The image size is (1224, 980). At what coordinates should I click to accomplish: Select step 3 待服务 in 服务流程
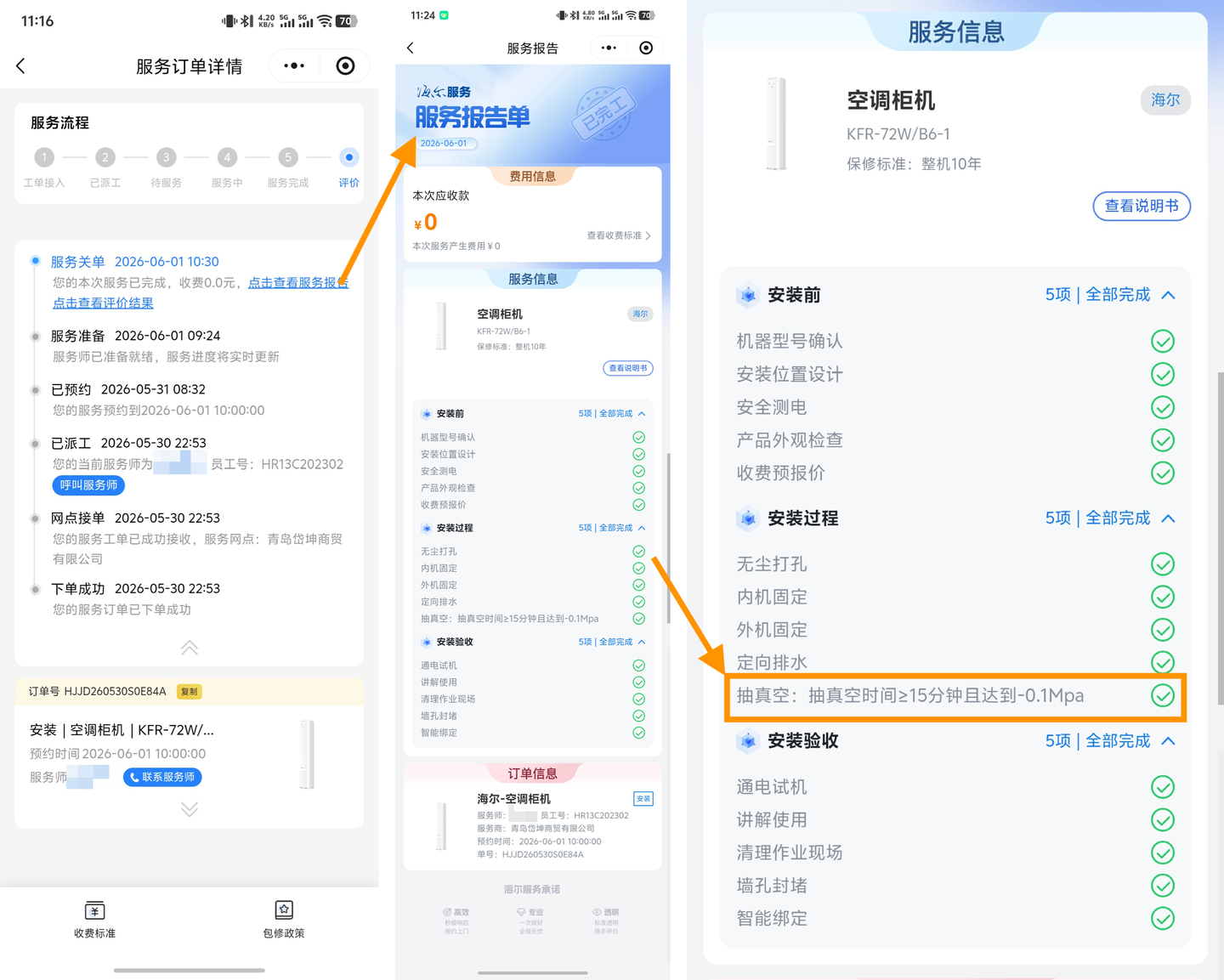(x=166, y=157)
